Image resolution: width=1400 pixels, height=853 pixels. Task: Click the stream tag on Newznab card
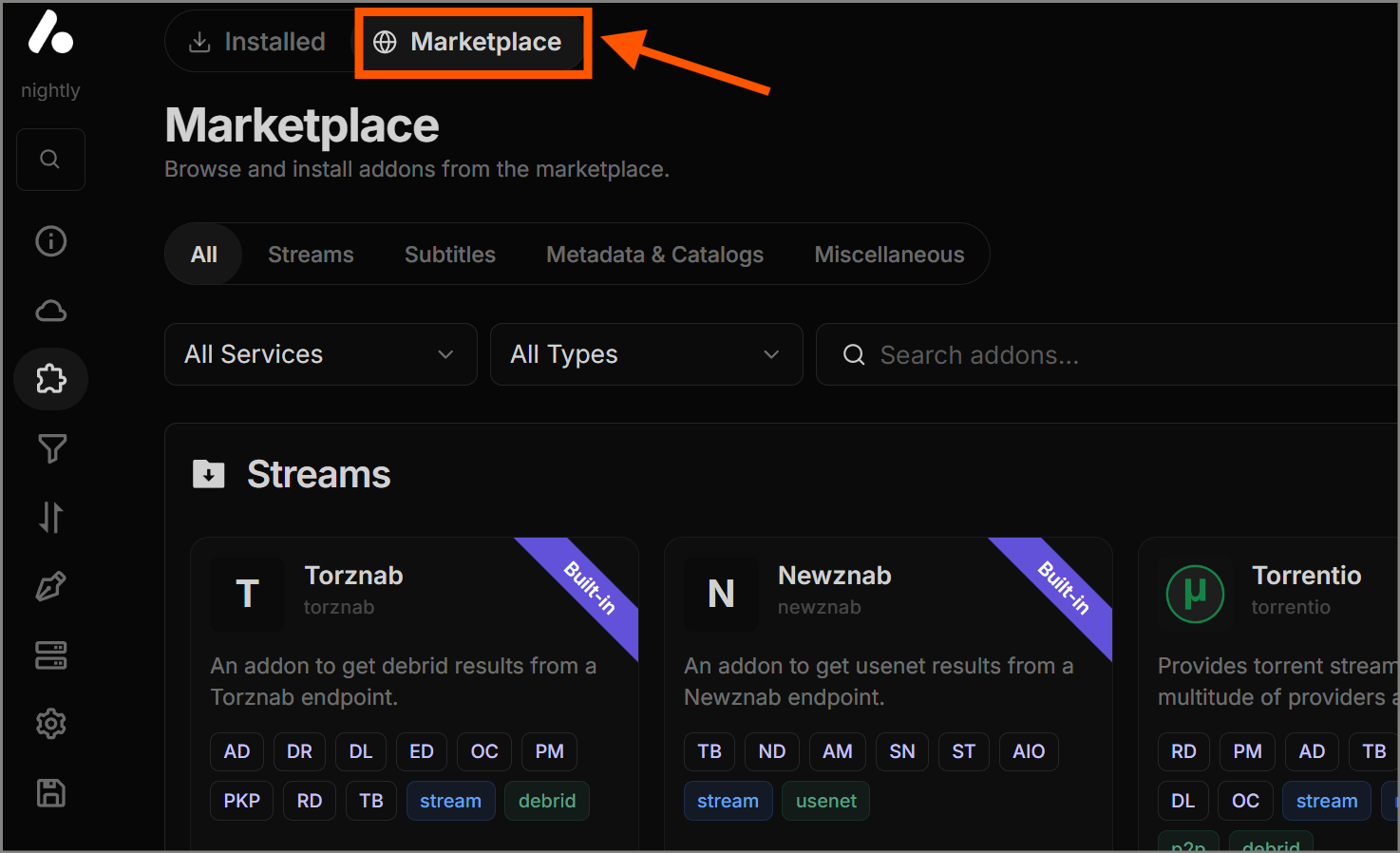tap(728, 801)
